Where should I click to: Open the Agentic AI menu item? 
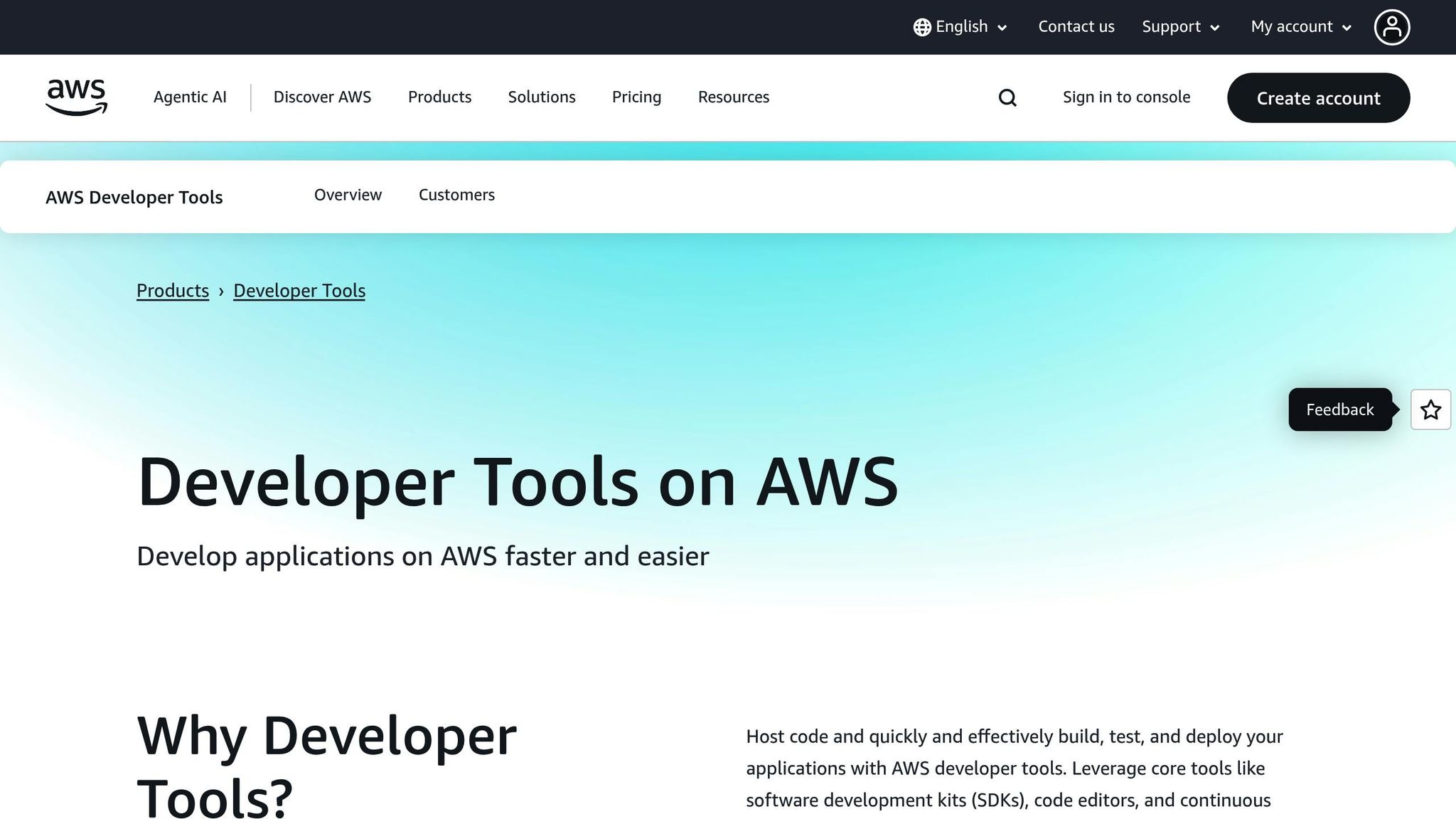[190, 97]
